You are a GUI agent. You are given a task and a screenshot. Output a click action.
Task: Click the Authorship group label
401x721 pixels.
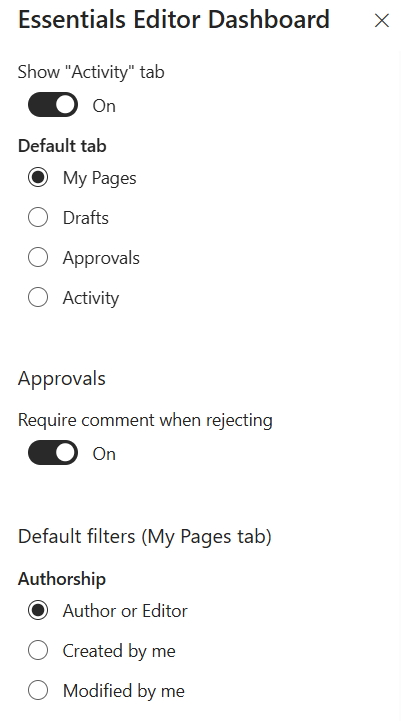62,578
